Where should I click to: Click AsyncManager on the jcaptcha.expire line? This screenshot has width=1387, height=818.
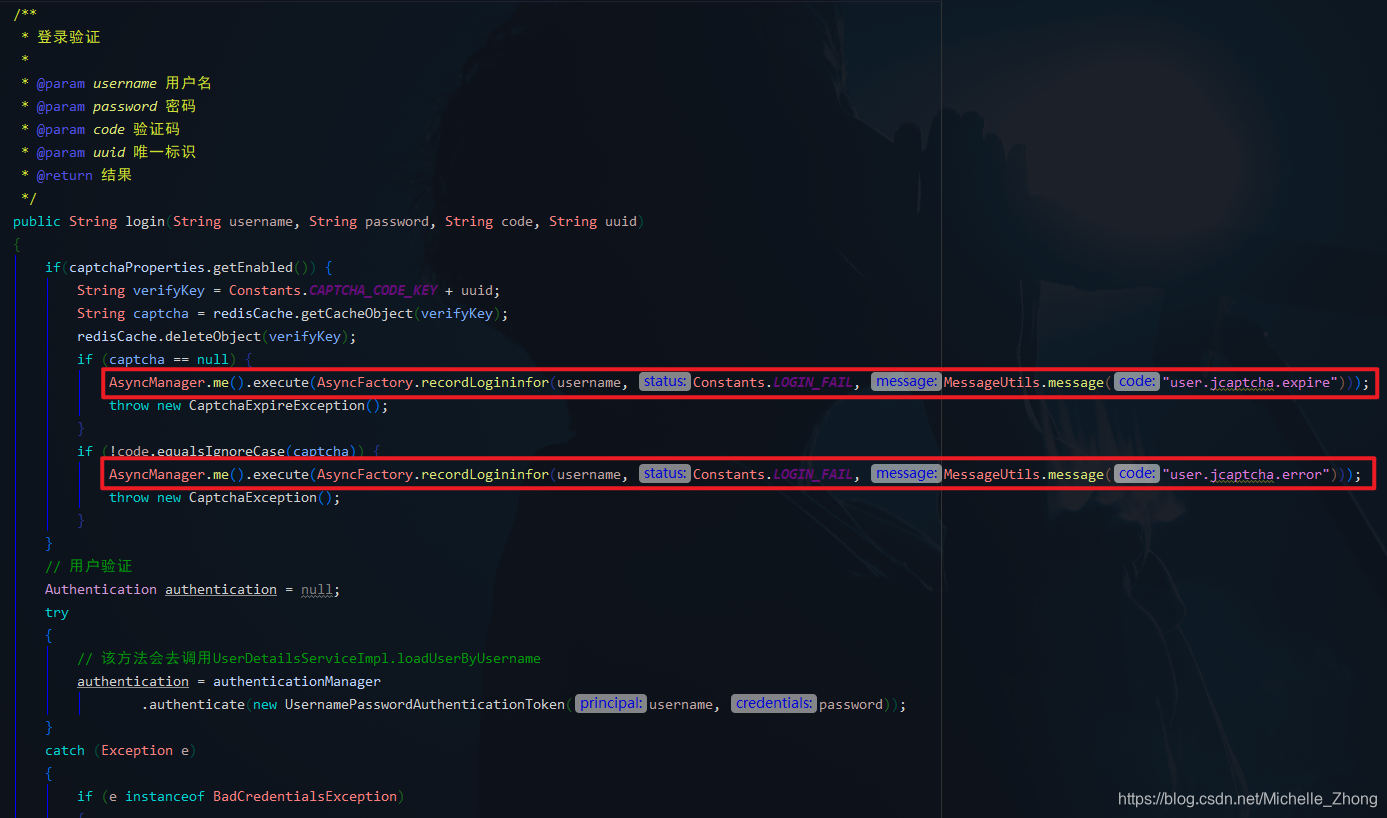(157, 382)
